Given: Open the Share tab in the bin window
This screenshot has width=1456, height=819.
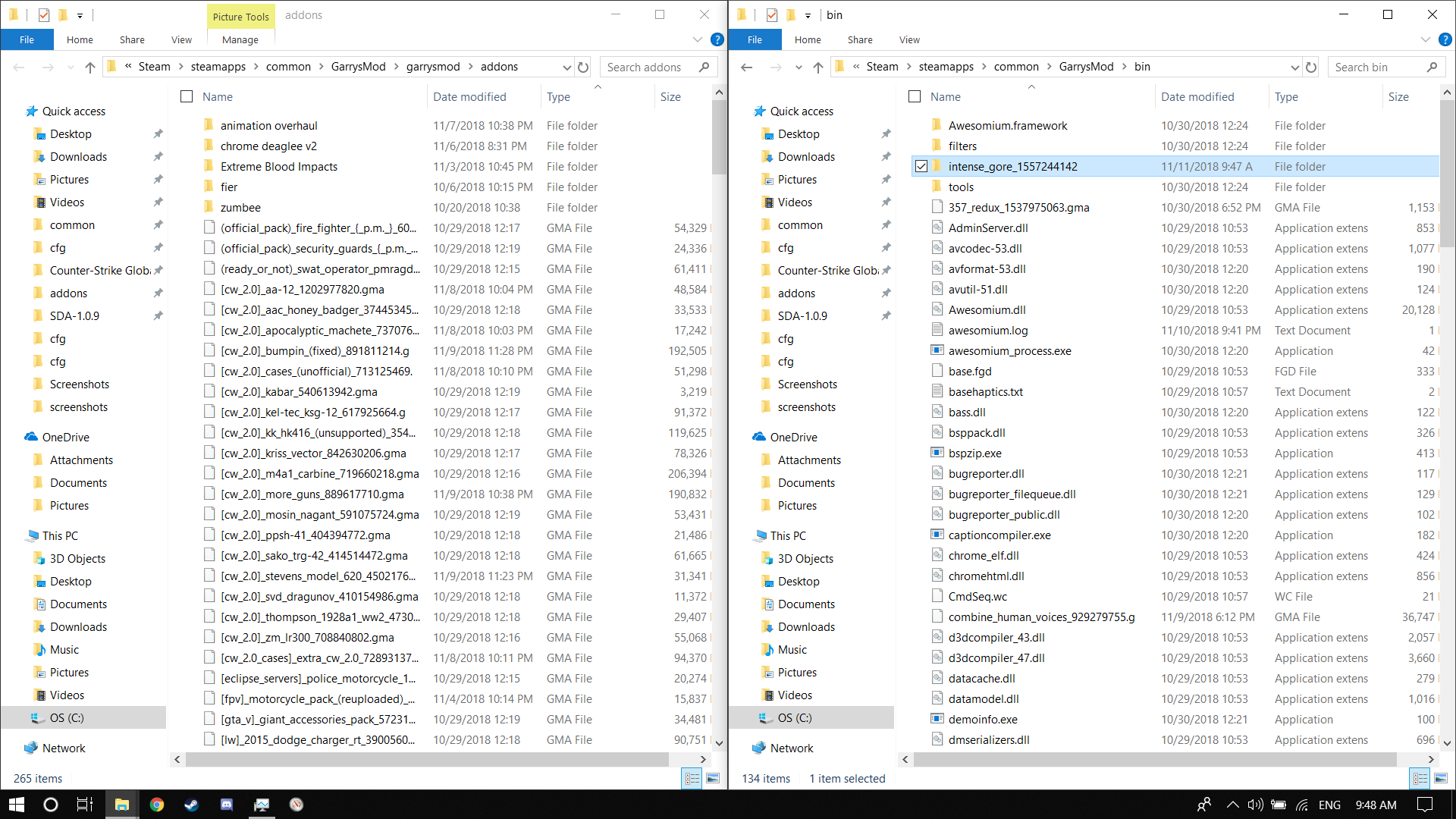Looking at the screenshot, I should (x=860, y=39).
